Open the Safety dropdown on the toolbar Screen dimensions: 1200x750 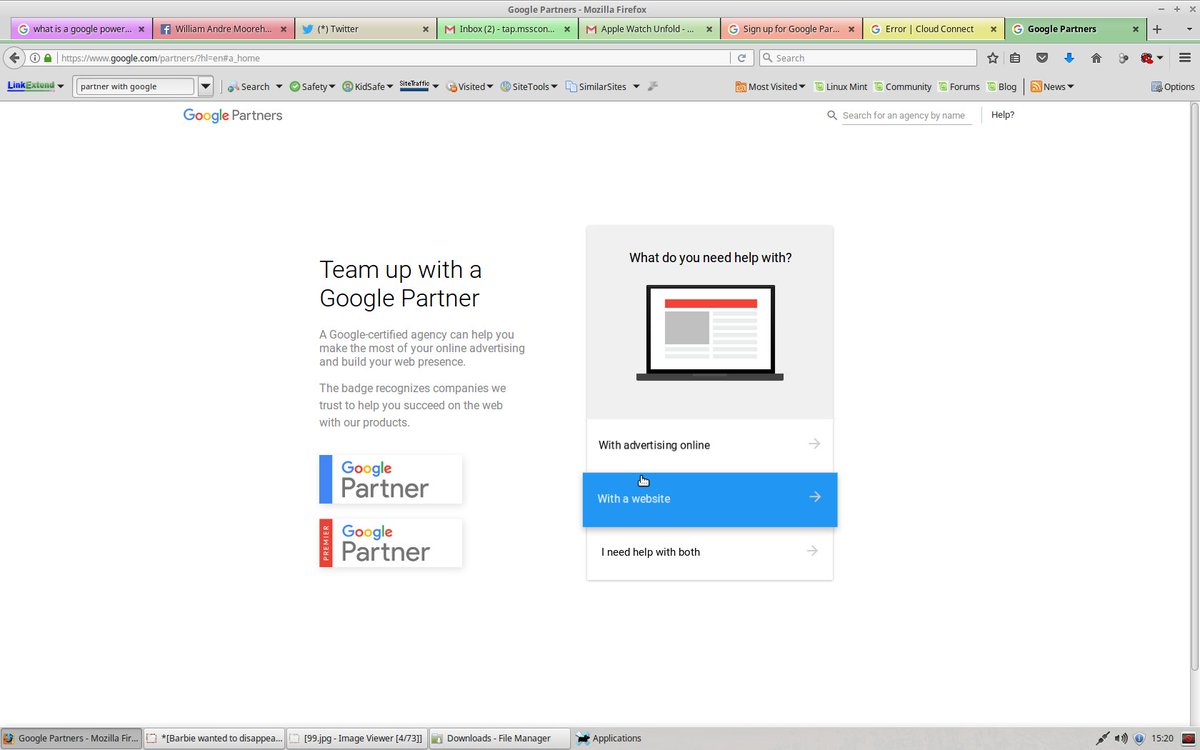coord(312,86)
